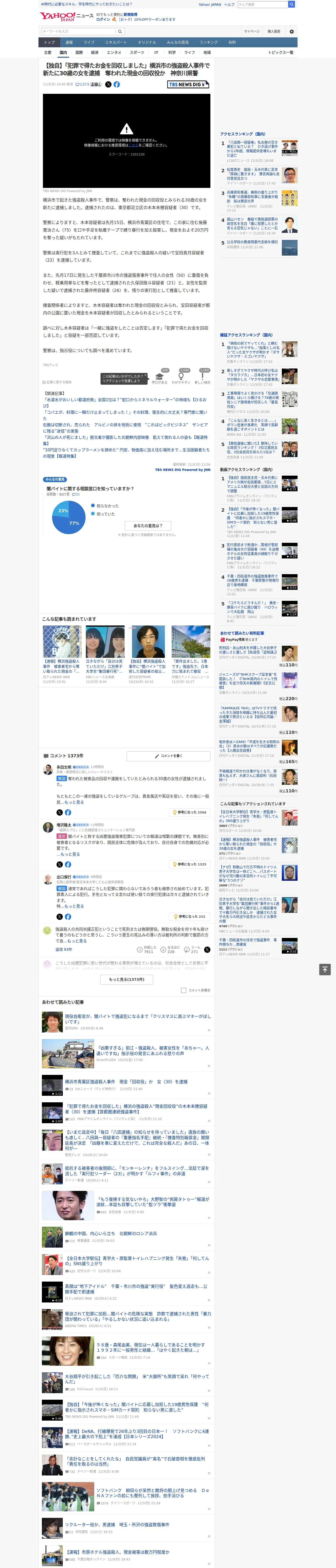Open article 静岡の中国、内心いら立ち
Image resolution: width=336 pixels, height=1568 pixels.
111,1233
